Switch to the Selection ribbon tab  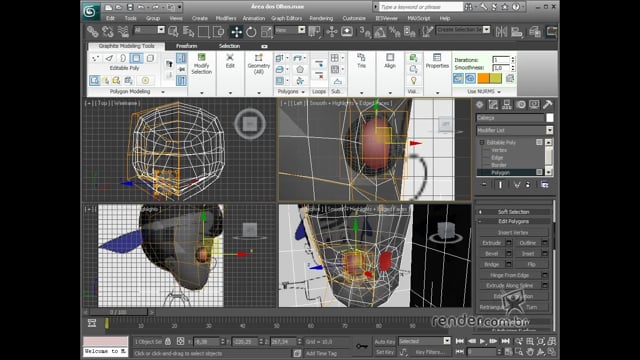click(229, 46)
